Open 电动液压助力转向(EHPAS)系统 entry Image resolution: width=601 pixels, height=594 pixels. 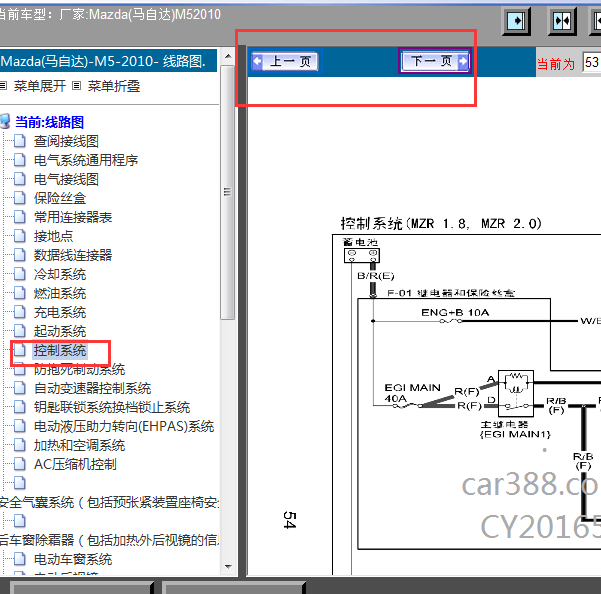pos(124,427)
